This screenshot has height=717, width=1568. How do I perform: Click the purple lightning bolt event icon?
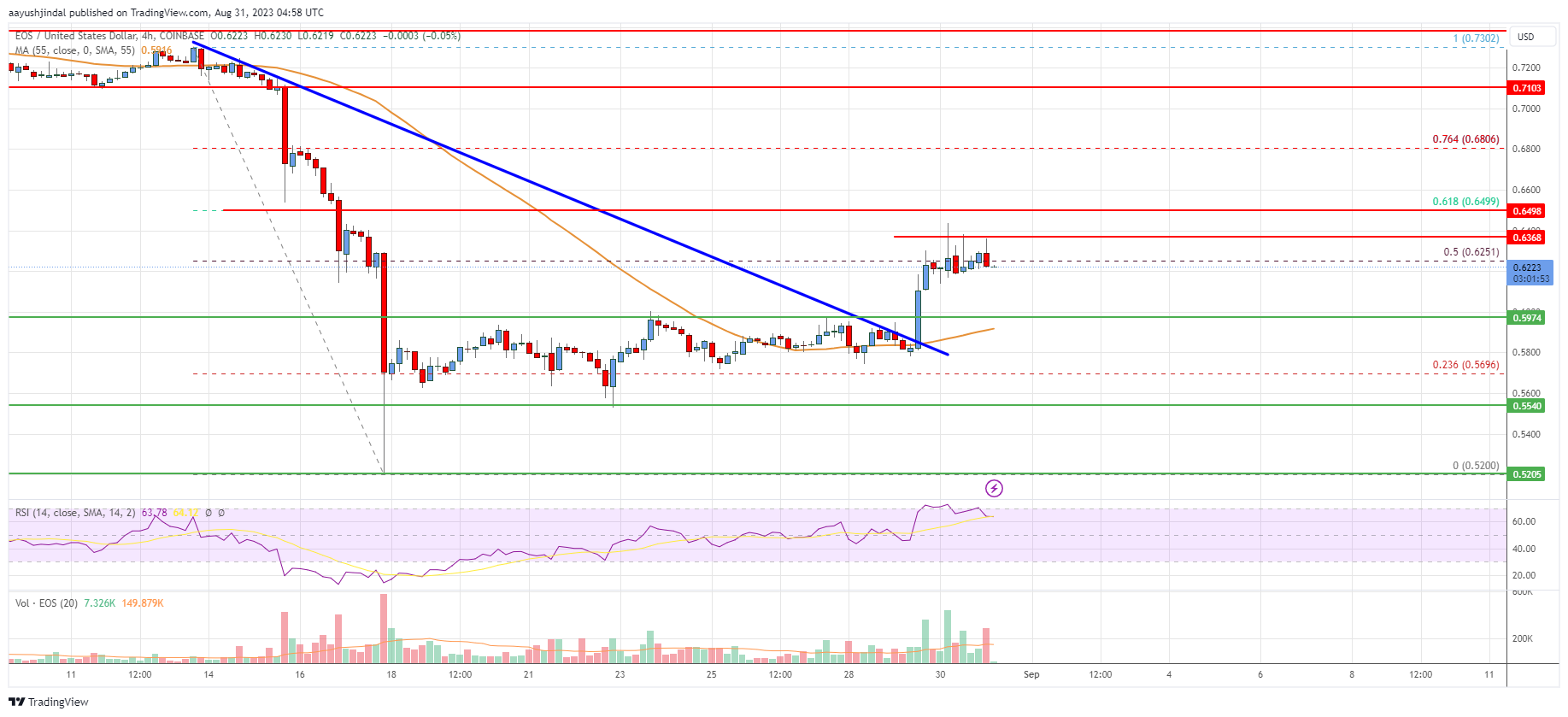point(994,489)
